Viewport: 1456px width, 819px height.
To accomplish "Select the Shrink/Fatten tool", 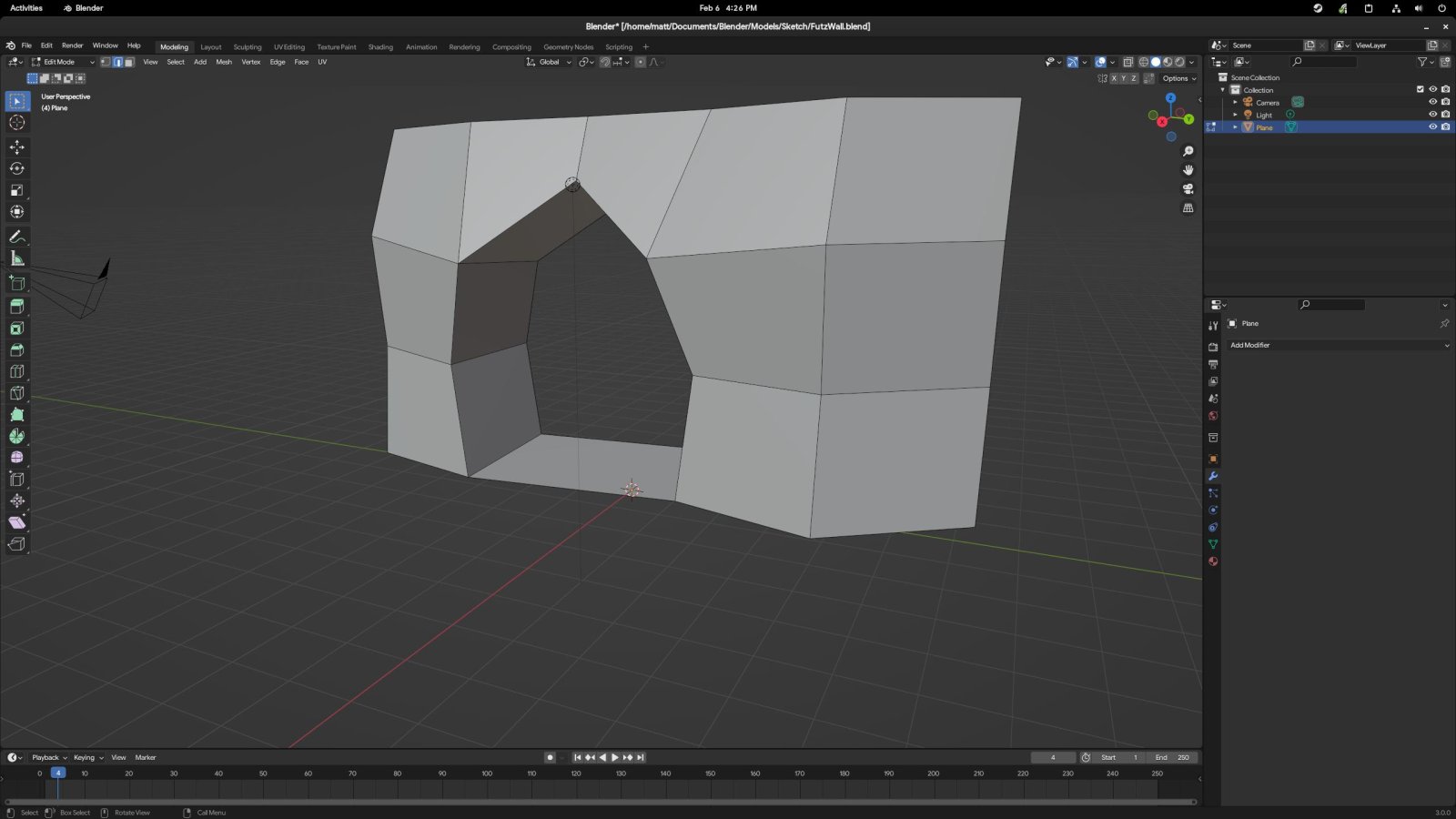I will [x=16, y=501].
